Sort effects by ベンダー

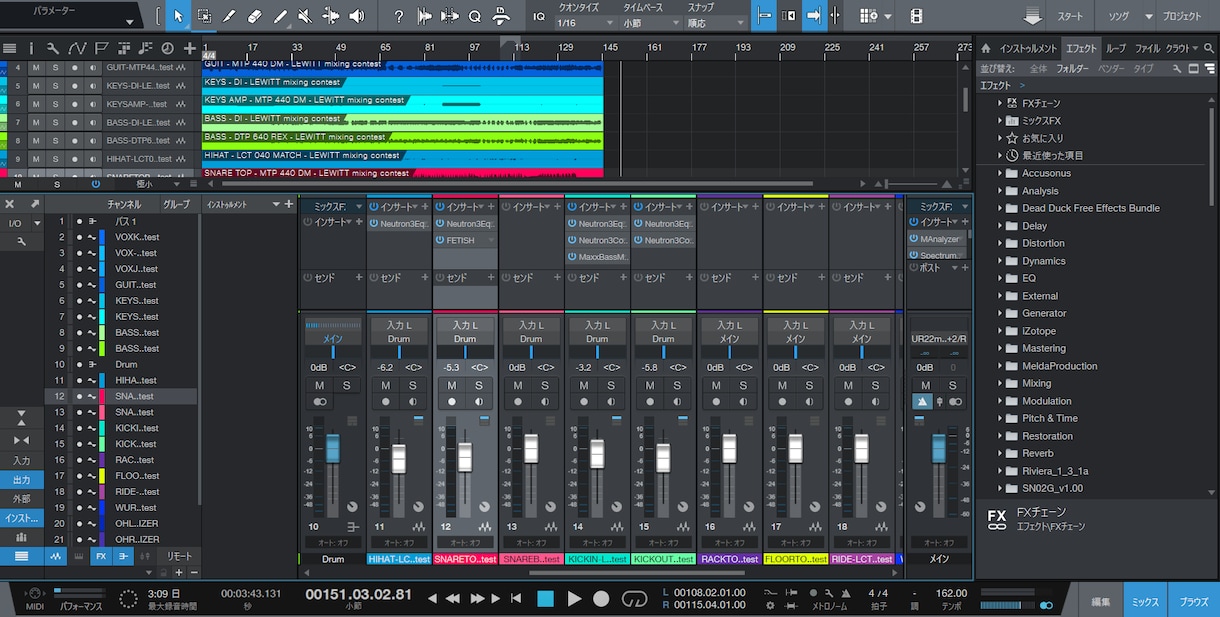tap(1111, 69)
